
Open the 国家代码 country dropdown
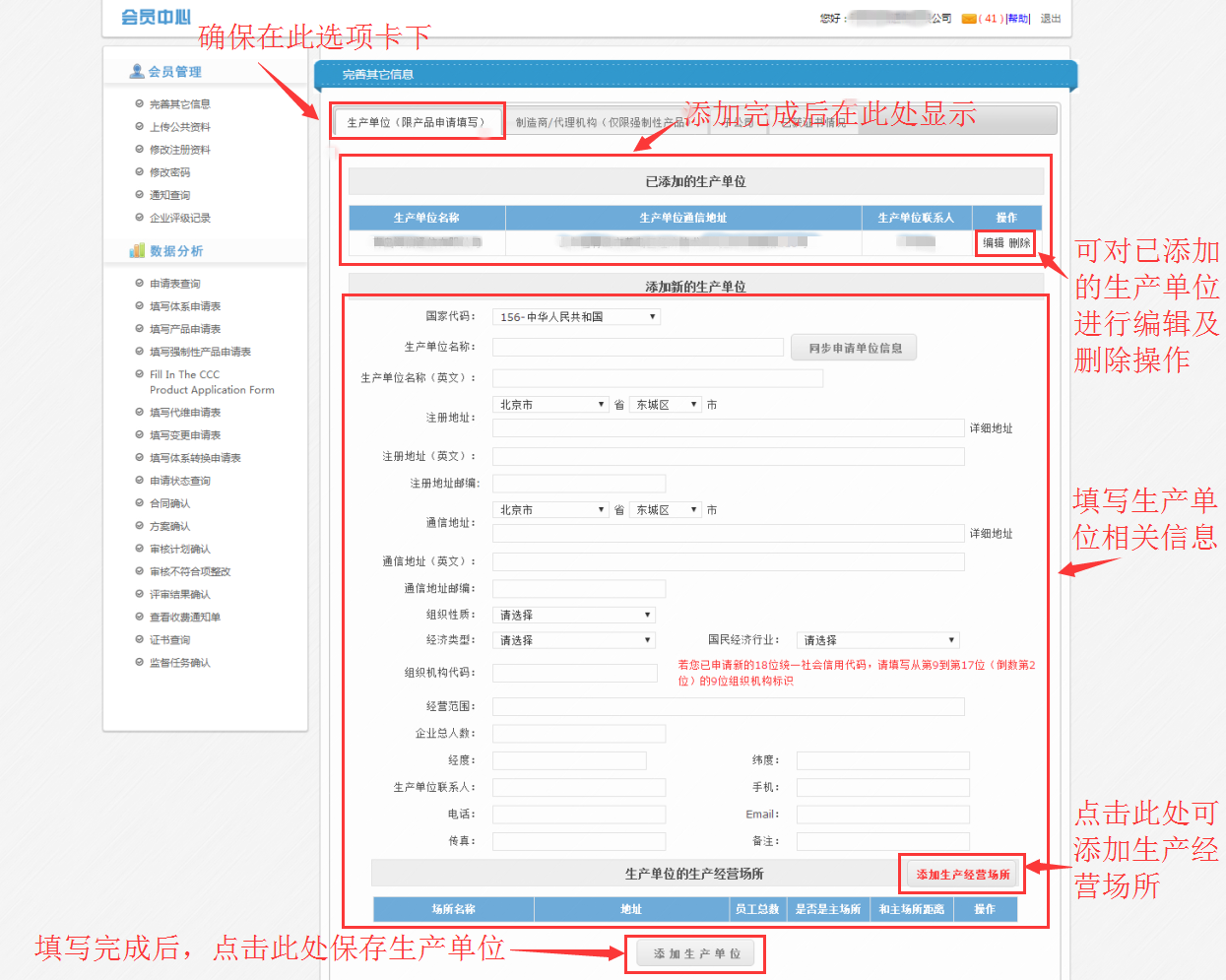coord(576,317)
